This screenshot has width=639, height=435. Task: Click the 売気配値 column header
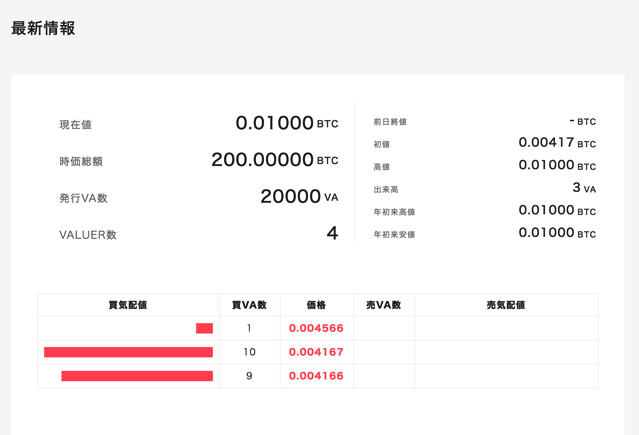506,305
